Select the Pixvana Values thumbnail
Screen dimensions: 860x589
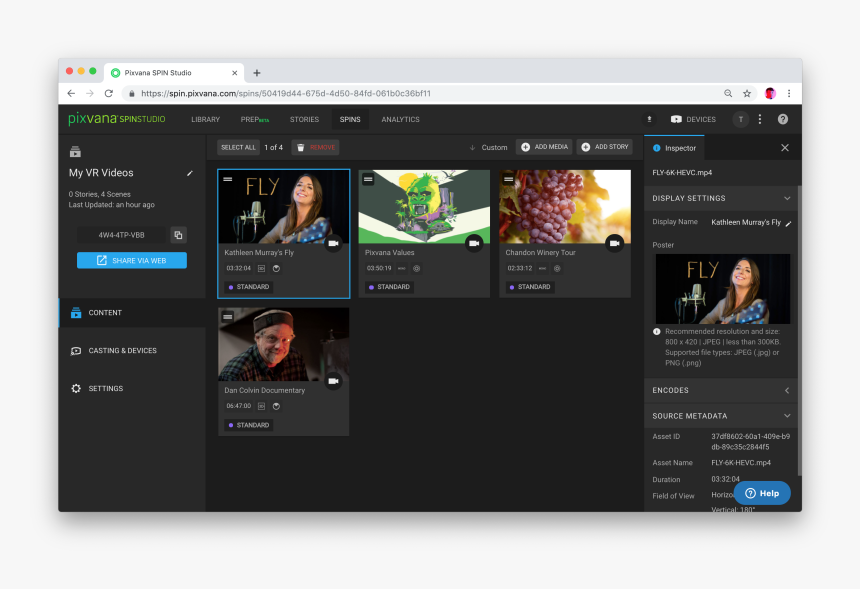click(424, 207)
